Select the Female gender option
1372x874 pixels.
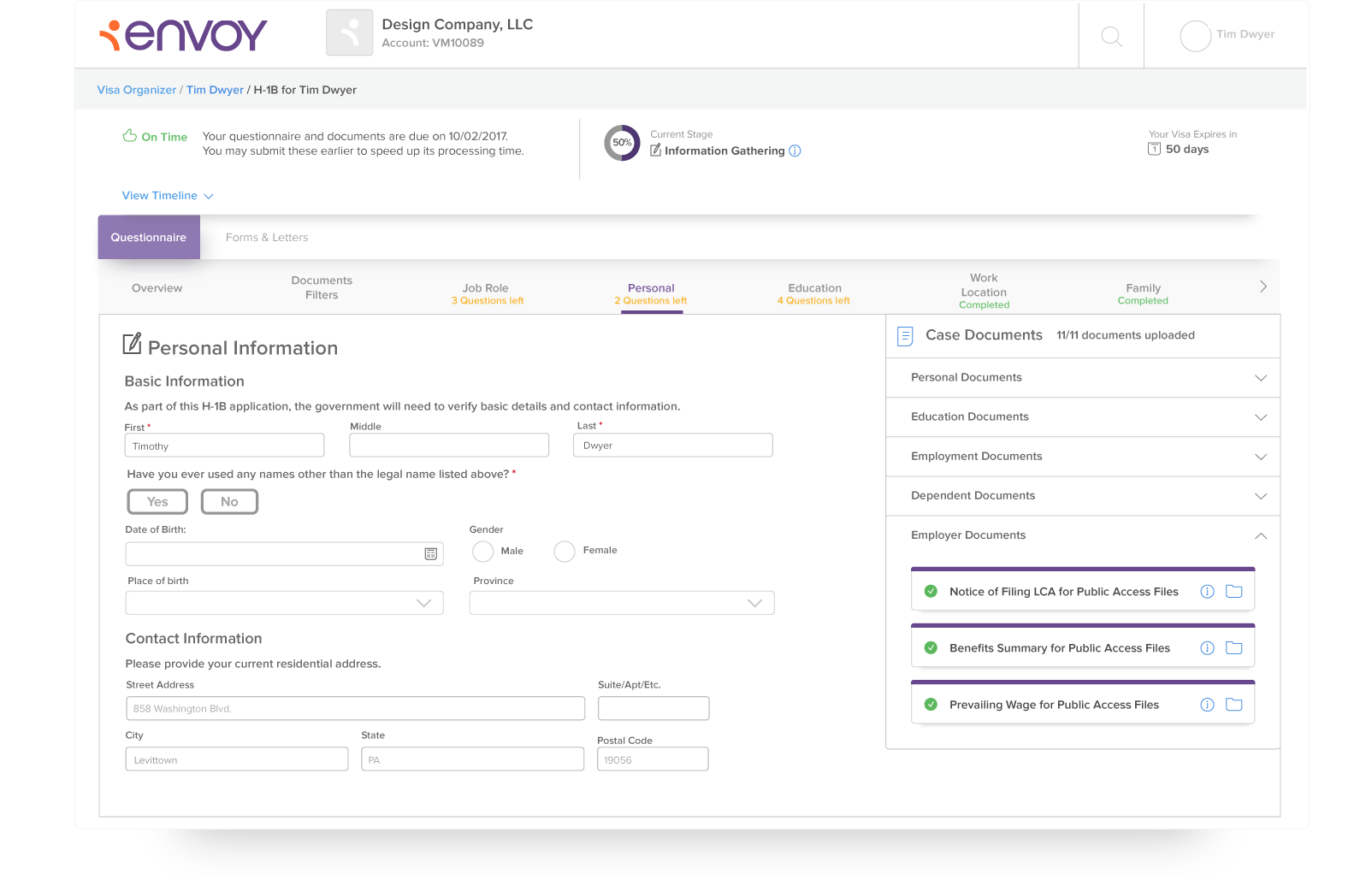point(565,552)
